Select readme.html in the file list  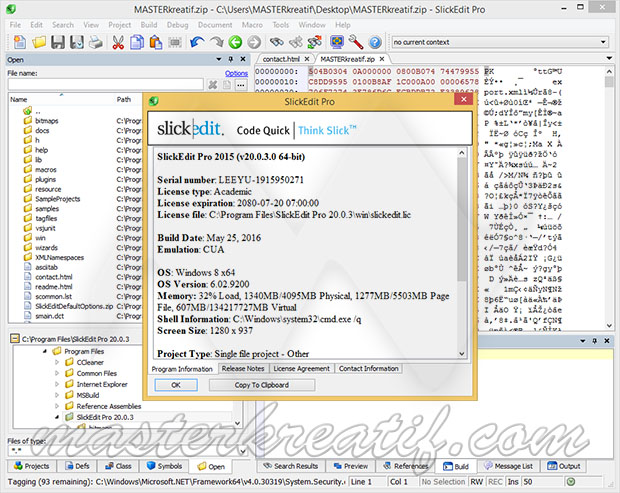(54, 287)
